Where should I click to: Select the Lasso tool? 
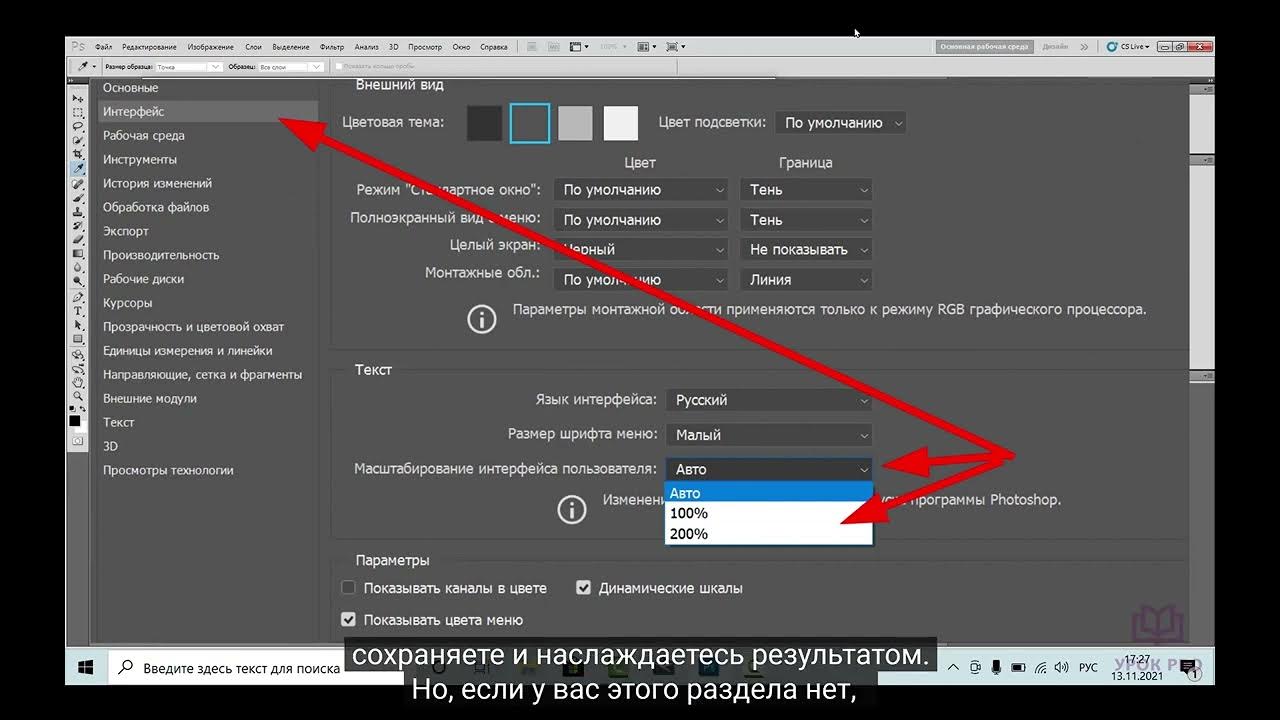pos(77,127)
